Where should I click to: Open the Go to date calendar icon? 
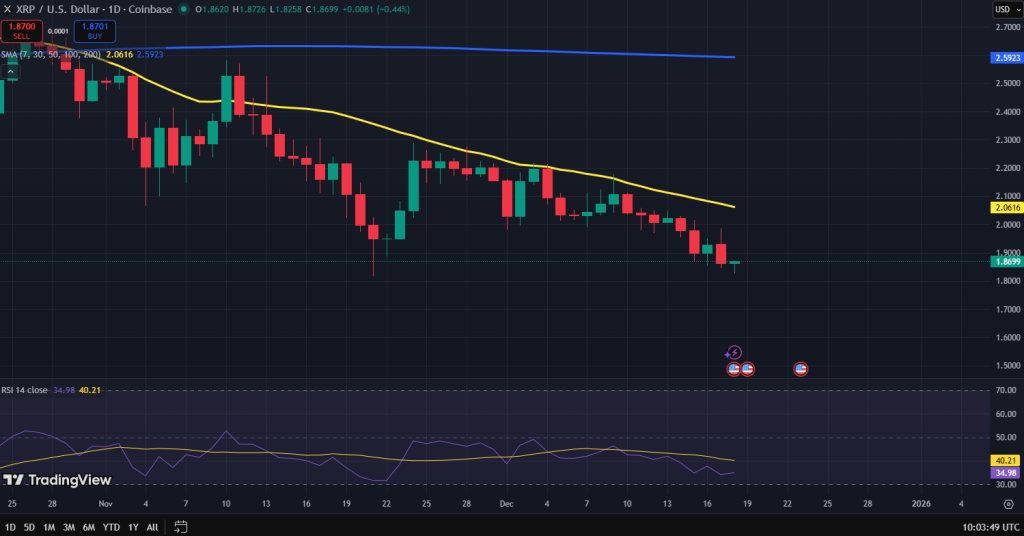click(181, 526)
